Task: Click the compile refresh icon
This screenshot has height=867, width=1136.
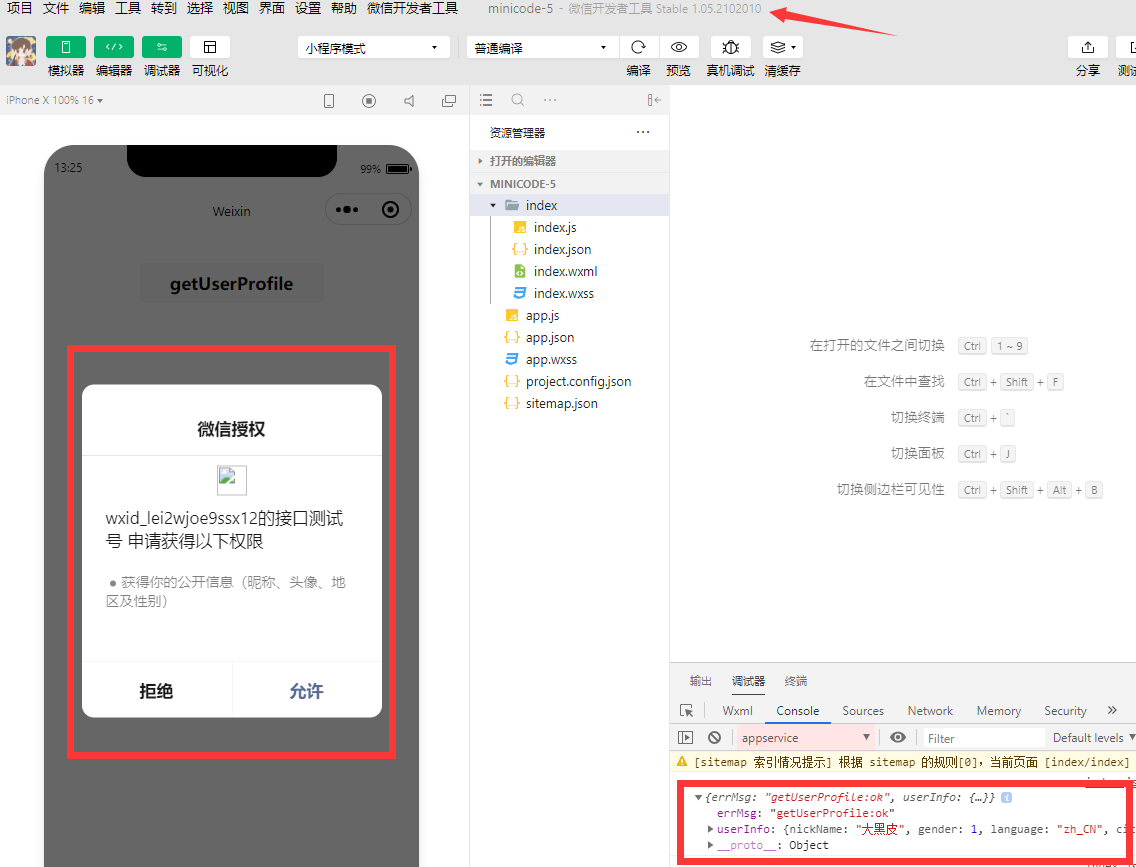Action: (x=638, y=47)
